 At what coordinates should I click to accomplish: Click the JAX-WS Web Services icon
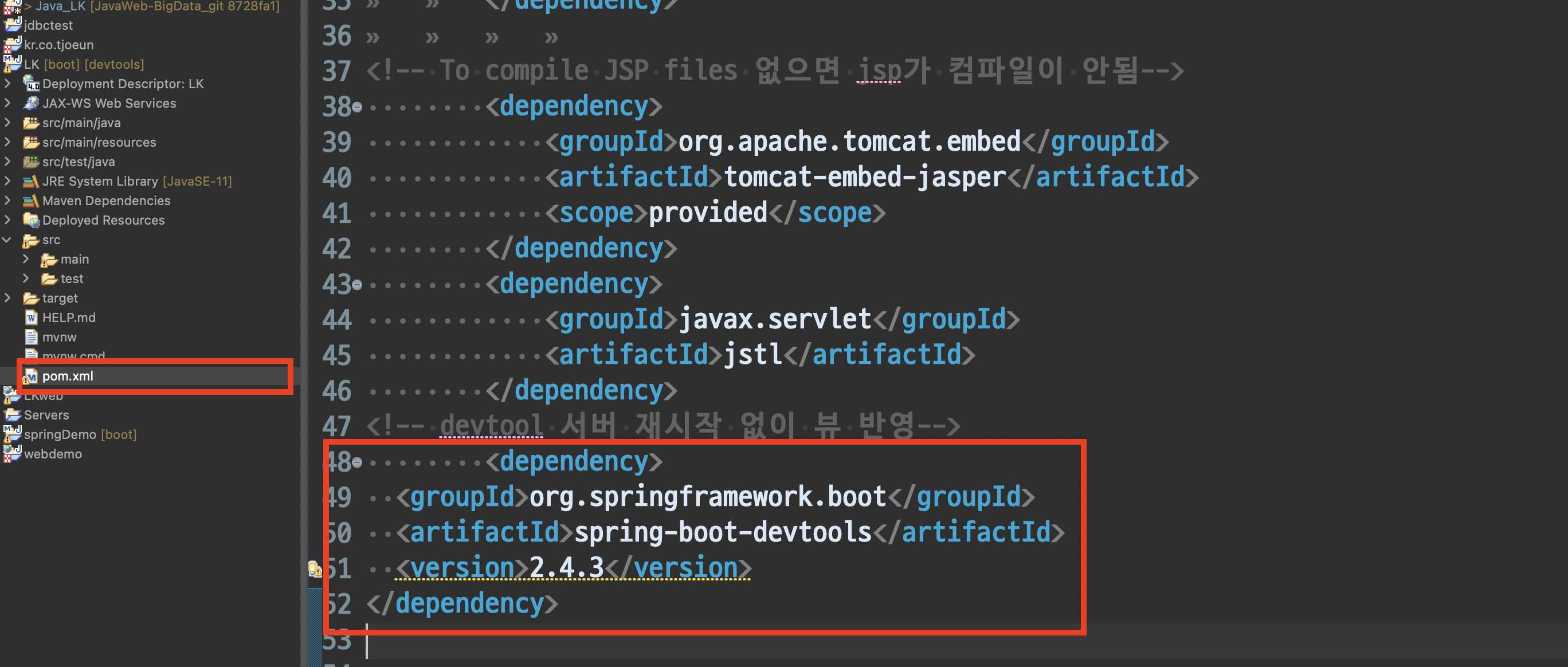[30, 103]
